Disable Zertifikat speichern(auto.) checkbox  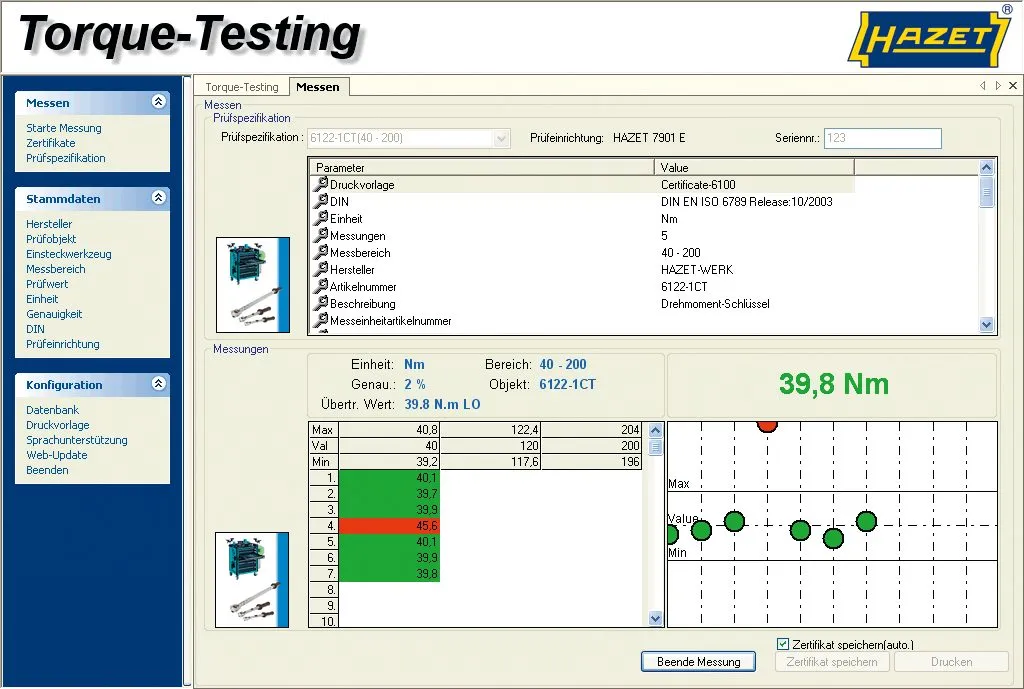pyautogui.click(x=783, y=644)
